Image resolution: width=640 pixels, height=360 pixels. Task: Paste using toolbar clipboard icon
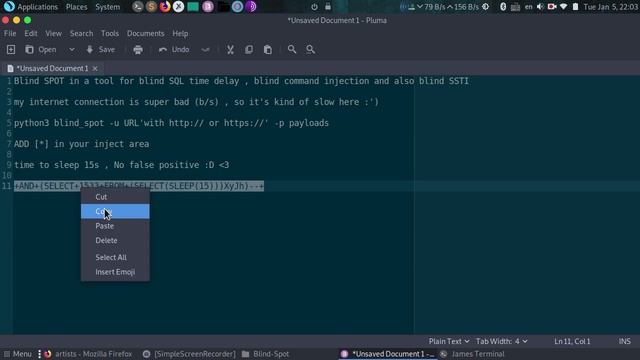click(268, 49)
